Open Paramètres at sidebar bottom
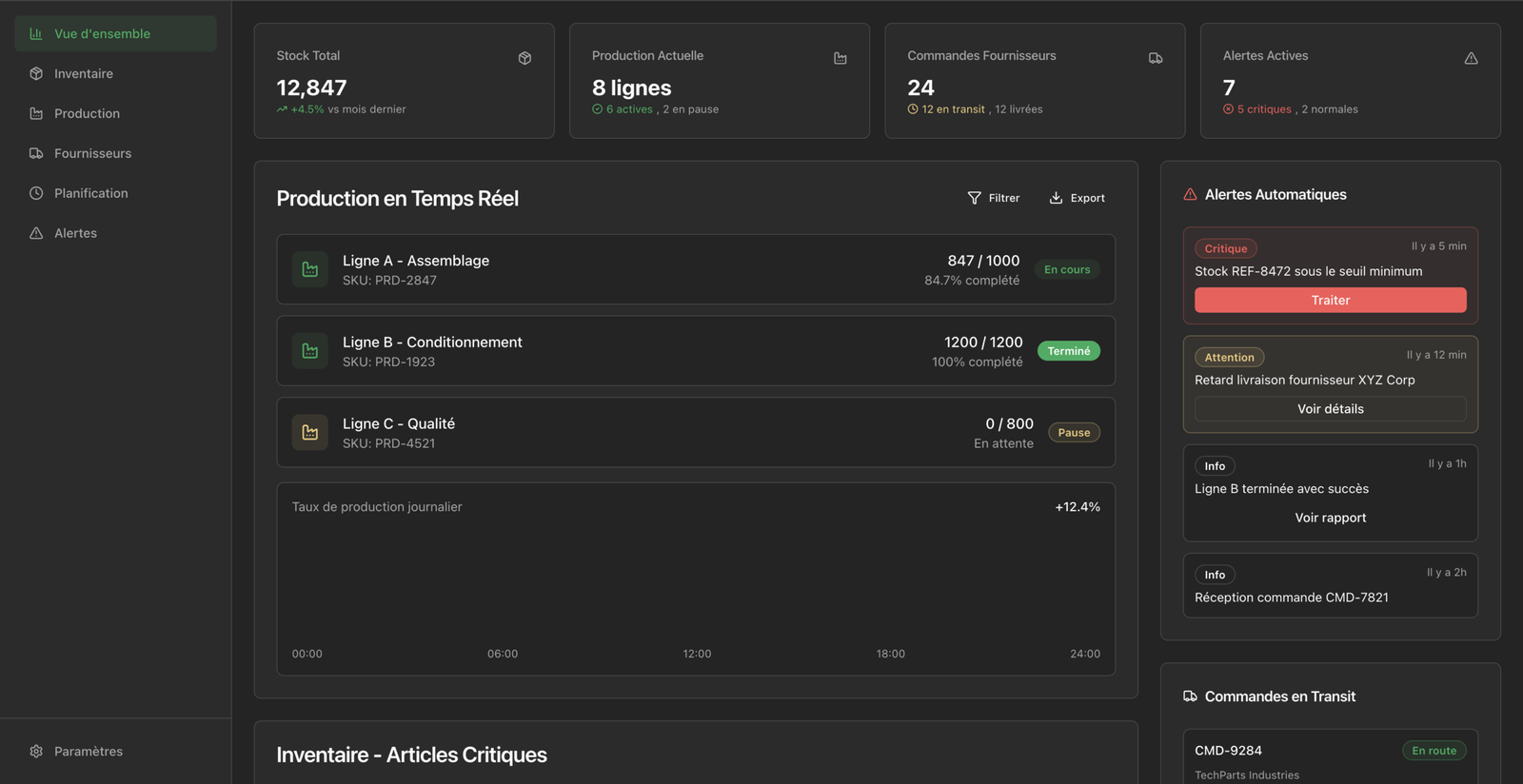The image size is (1523, 784). point(115,751)
